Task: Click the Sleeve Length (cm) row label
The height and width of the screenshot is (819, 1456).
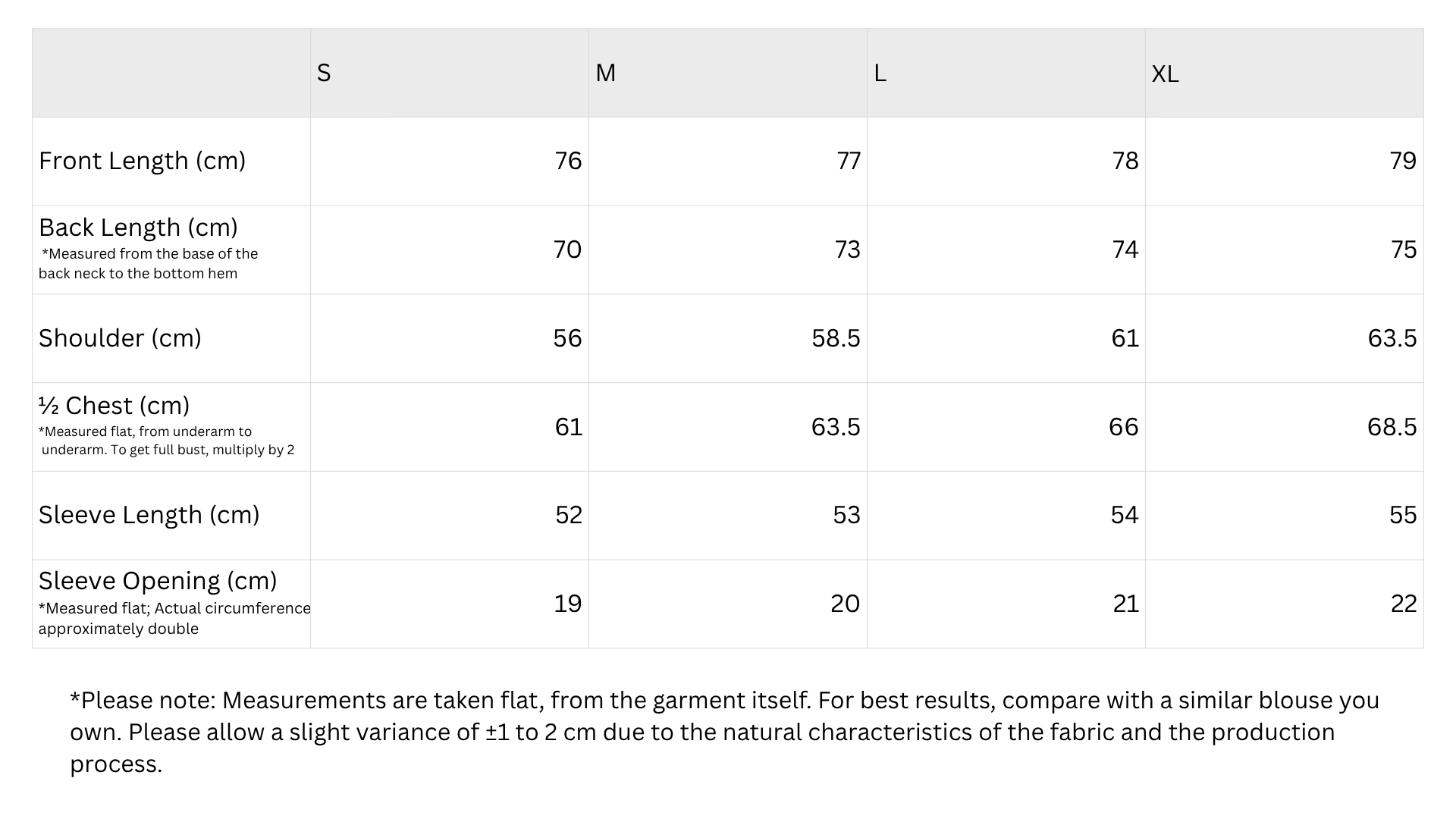Action: 149,515
